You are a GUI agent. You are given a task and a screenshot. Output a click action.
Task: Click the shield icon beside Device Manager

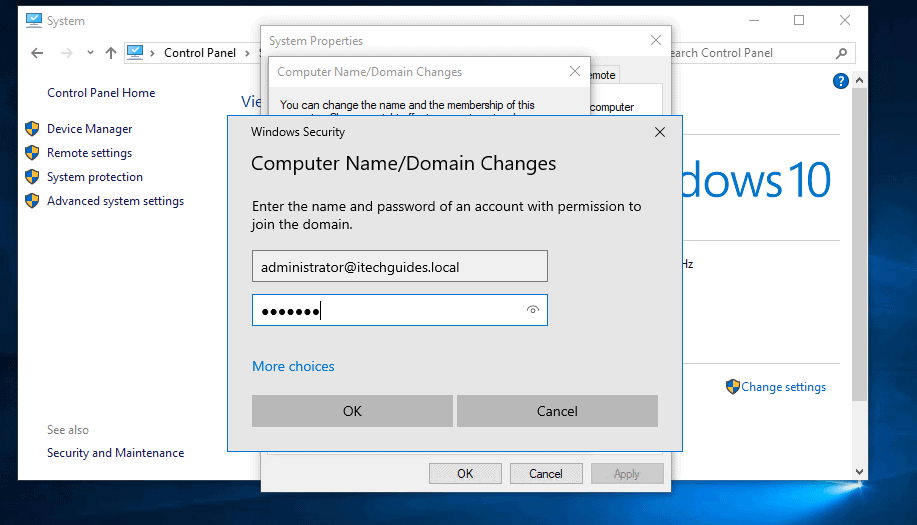click(32, 129)
